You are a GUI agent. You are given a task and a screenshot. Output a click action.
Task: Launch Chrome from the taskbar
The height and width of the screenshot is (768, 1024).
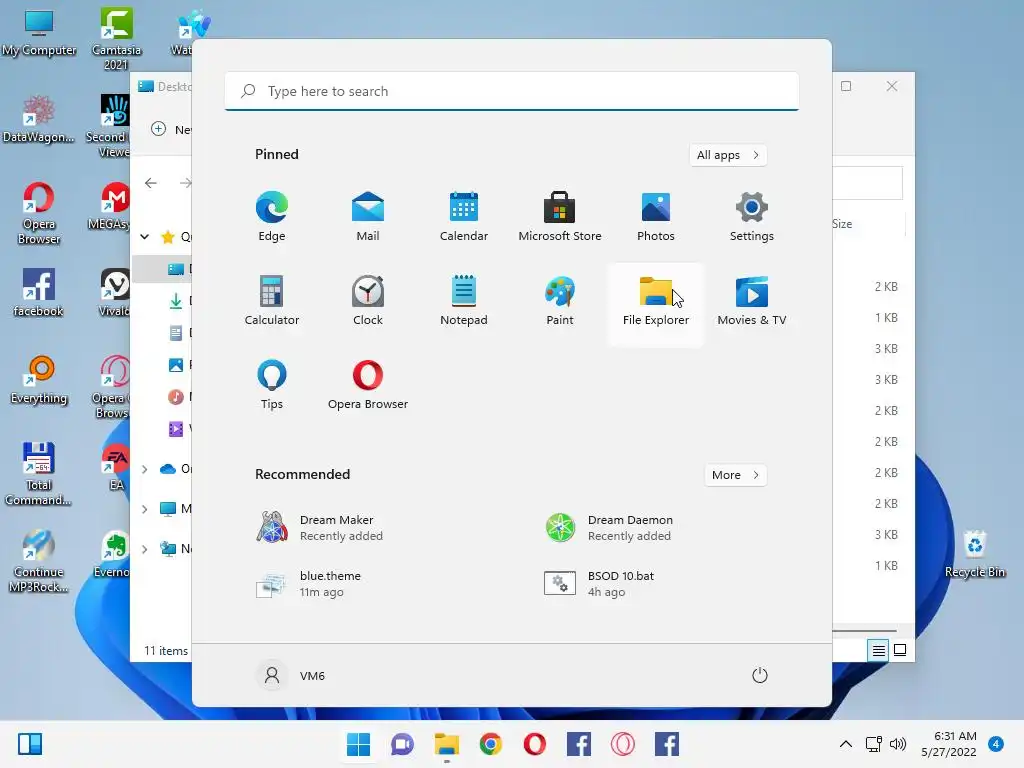pyautogui.click(x=490, y=744)
